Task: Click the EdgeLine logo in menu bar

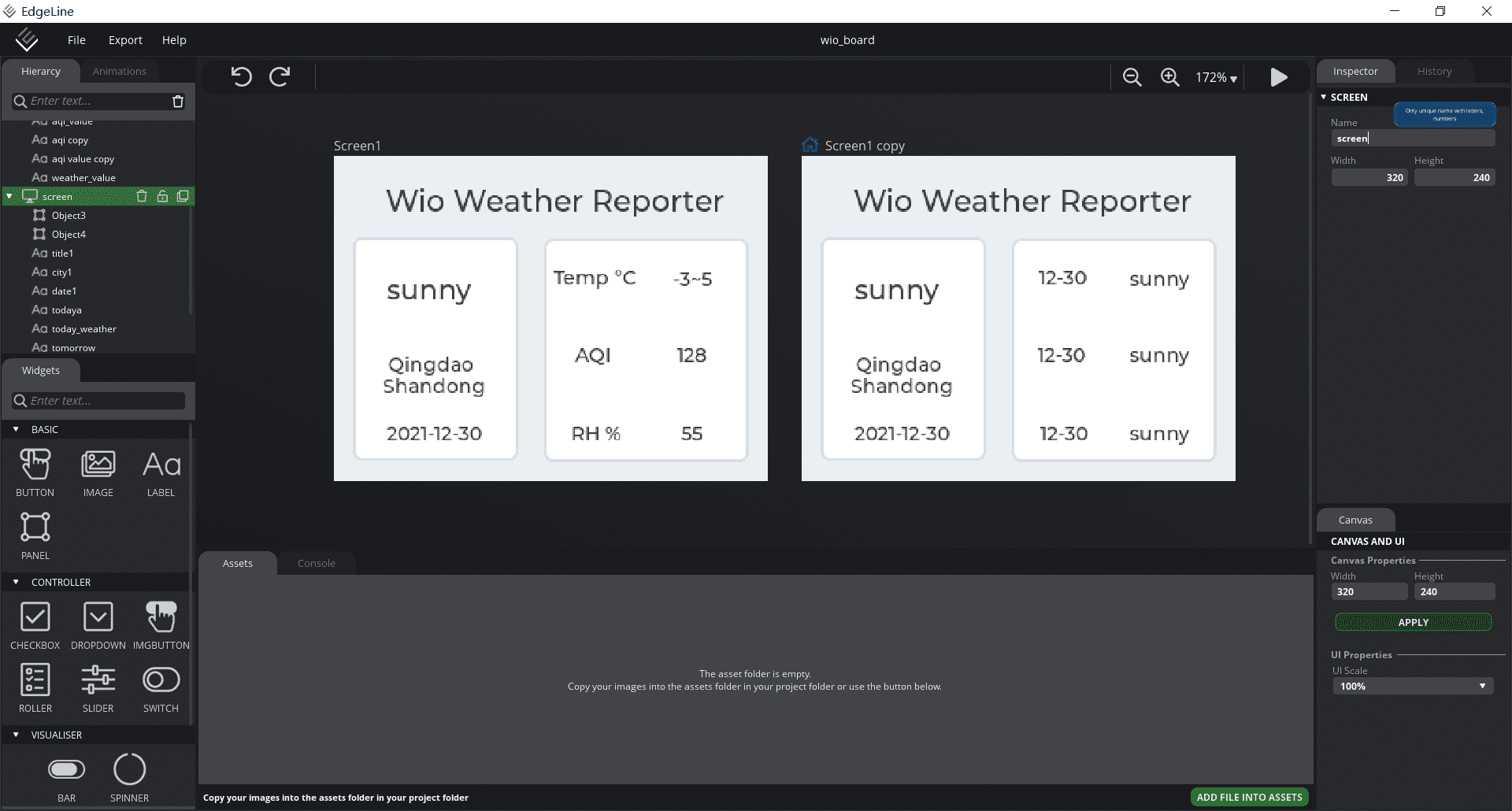Action: 27,39
